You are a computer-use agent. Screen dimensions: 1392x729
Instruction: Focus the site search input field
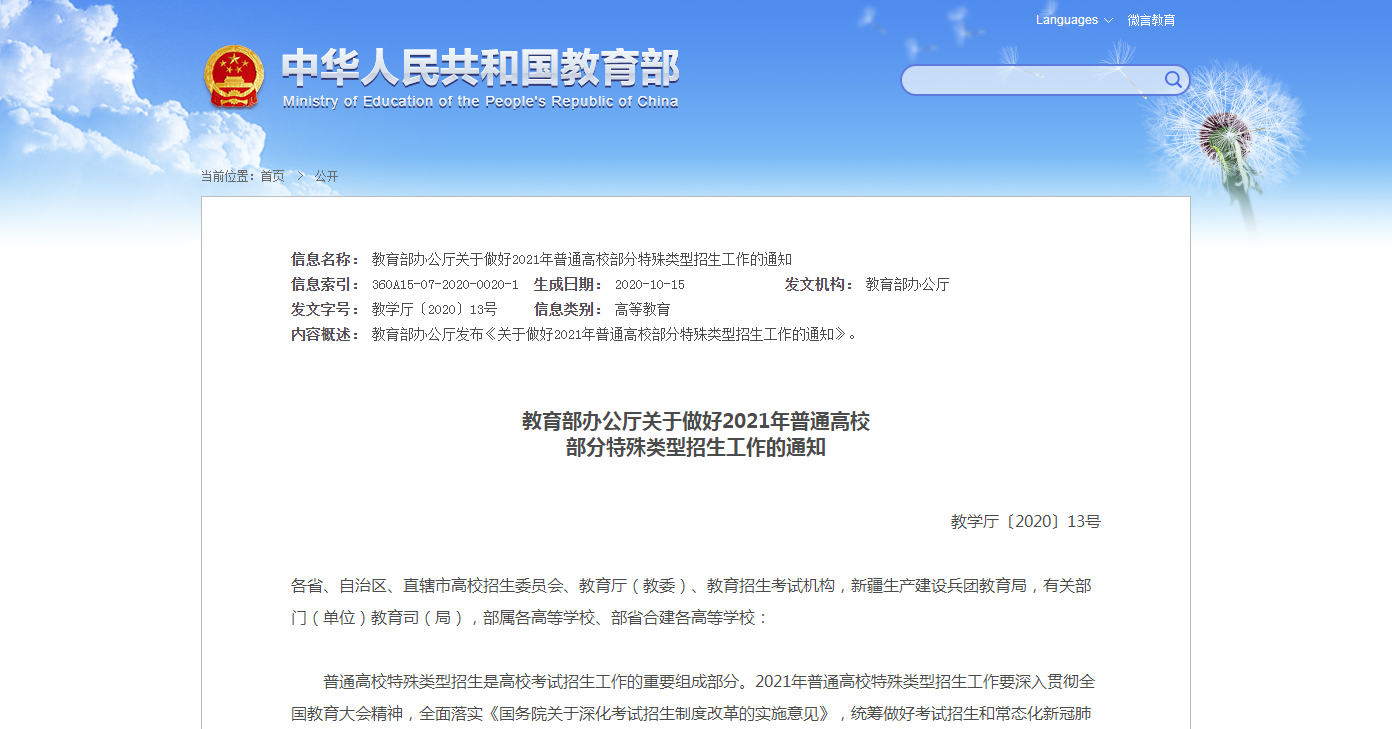[x=1033, y=80]
